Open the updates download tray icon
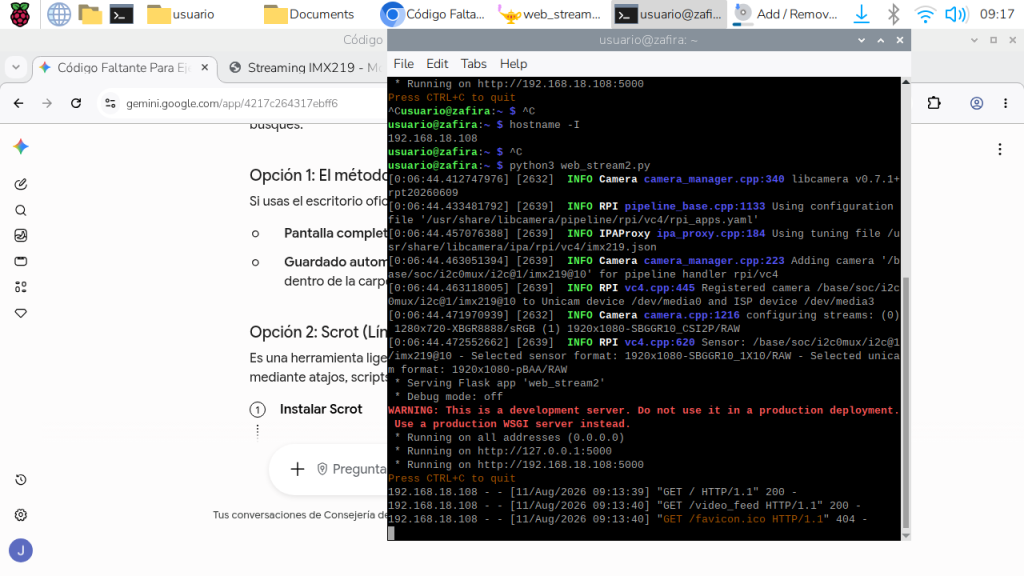This screenshot has height=576, width=1024. coord(861,14)
